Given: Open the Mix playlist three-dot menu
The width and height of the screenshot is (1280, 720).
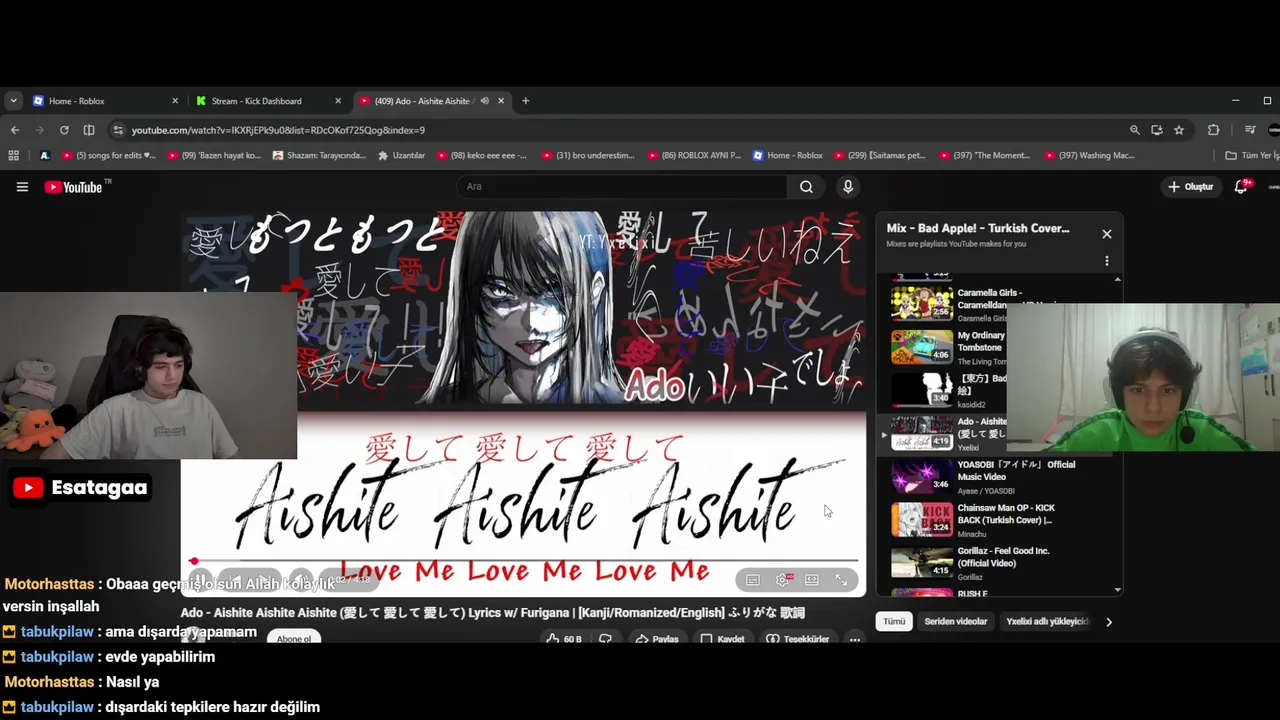Looking at the screenshot, I should click(1106, 261).
